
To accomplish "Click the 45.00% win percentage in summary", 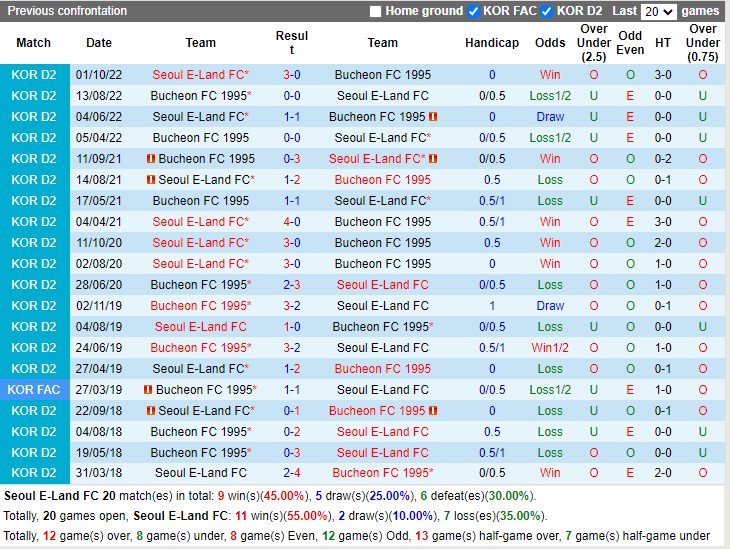I will coord(284,496).
